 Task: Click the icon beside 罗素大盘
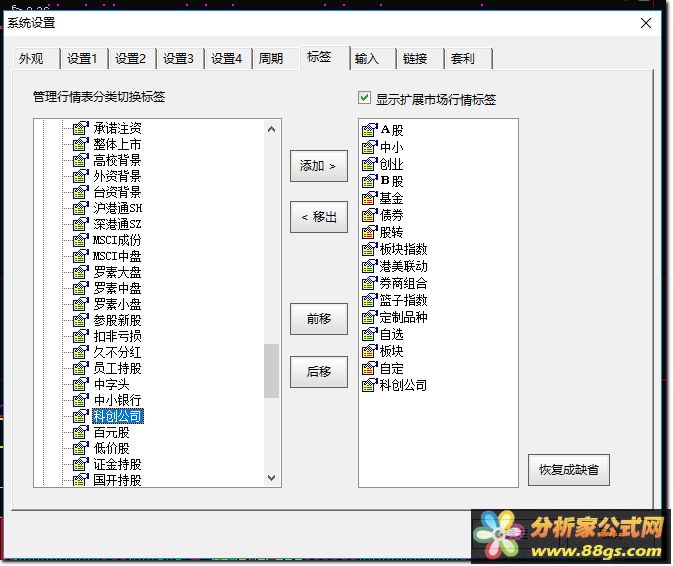81,272
